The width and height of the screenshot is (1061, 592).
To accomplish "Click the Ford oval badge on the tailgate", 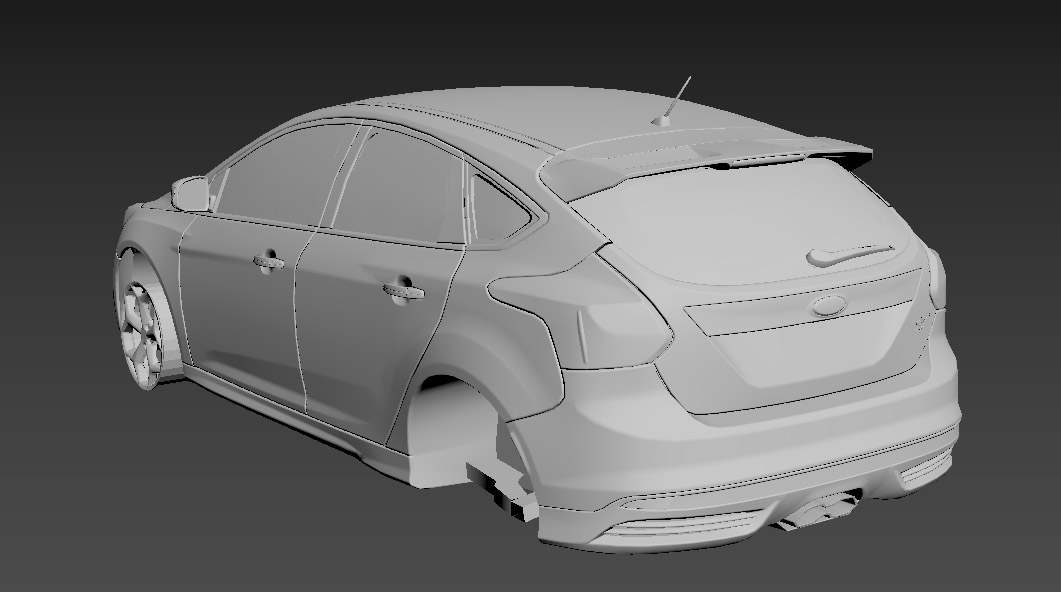I will (x=829, y=305).
